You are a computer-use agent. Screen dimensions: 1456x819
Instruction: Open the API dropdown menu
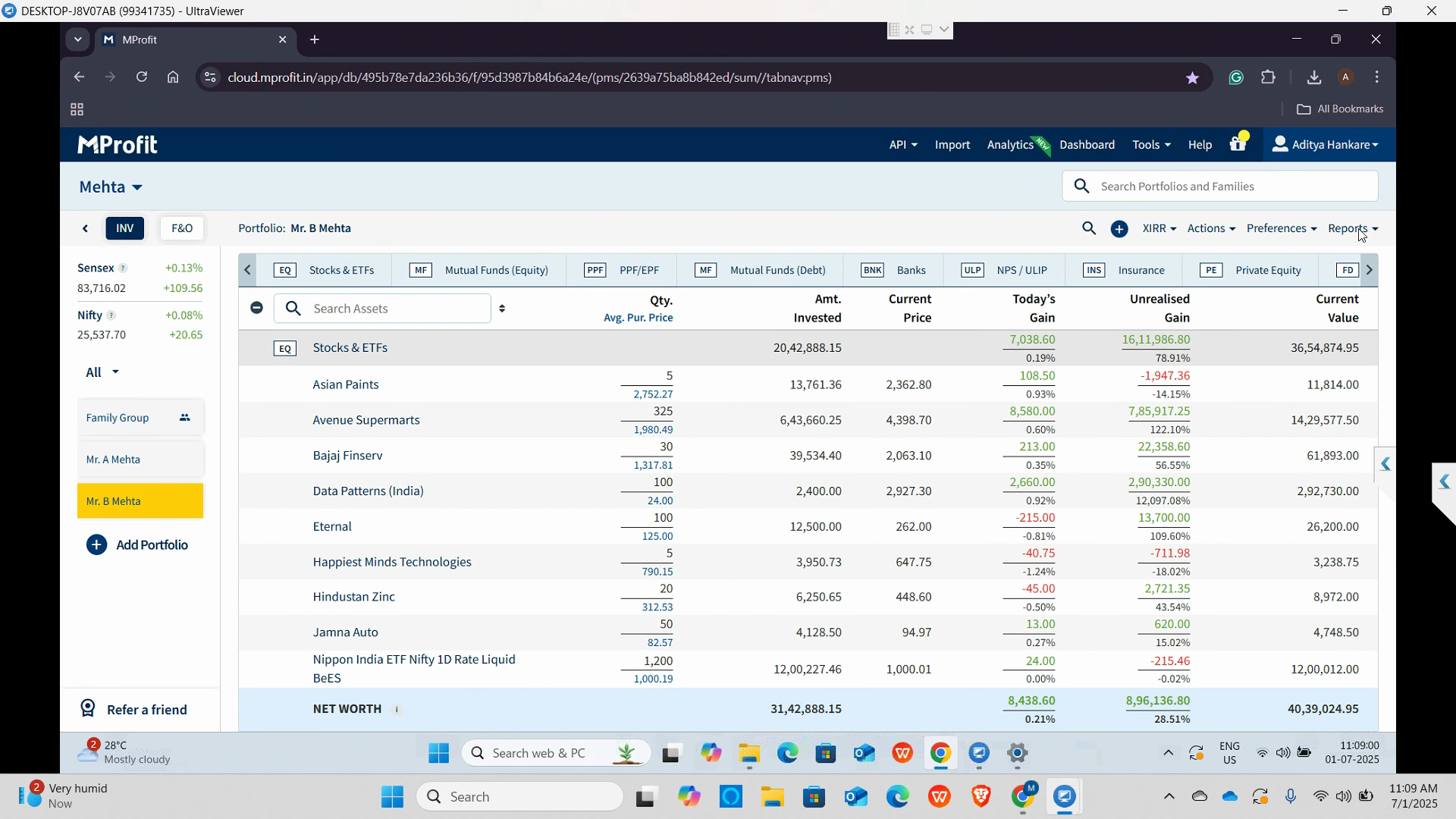903,144
